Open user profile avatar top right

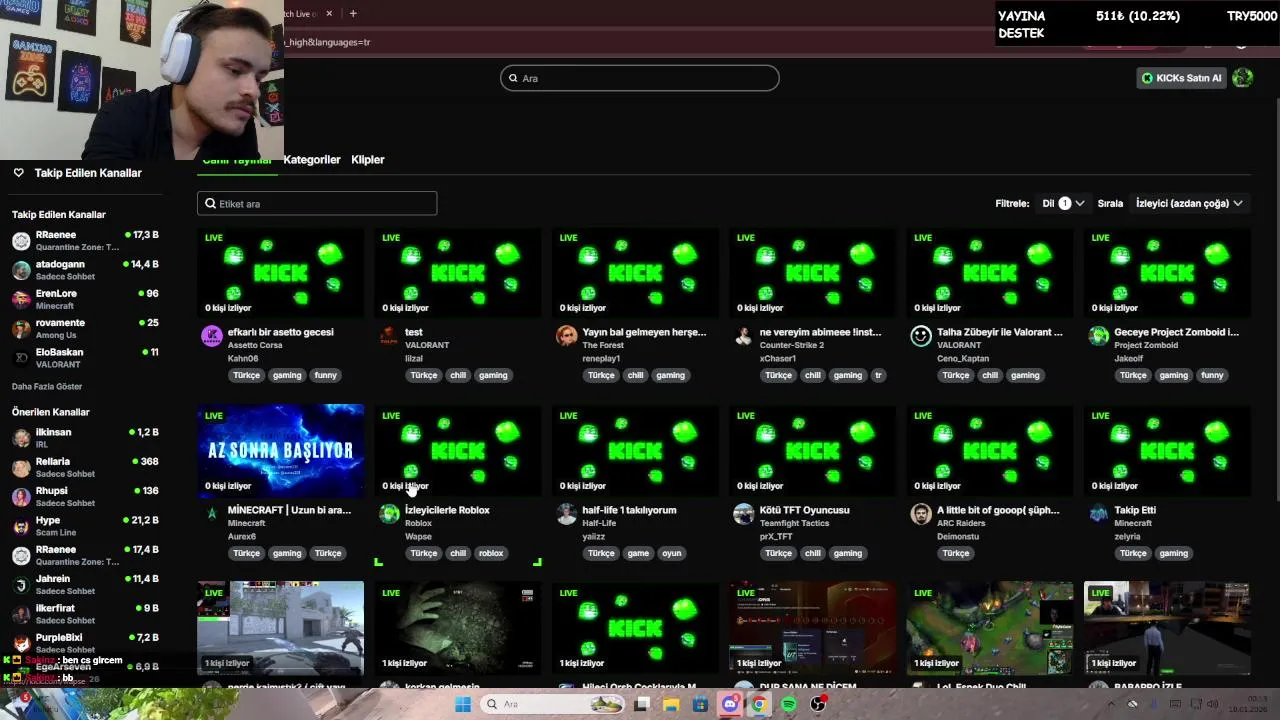1243,78
